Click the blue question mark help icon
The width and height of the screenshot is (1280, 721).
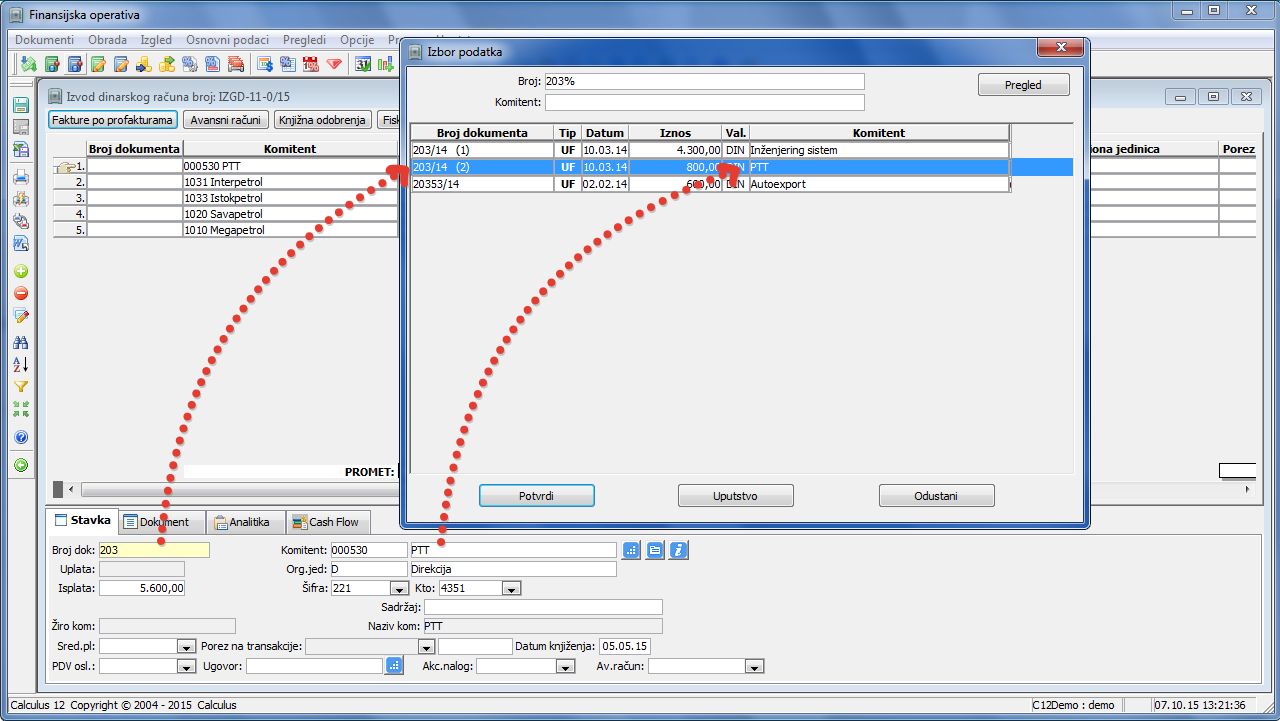coord(21,437)
